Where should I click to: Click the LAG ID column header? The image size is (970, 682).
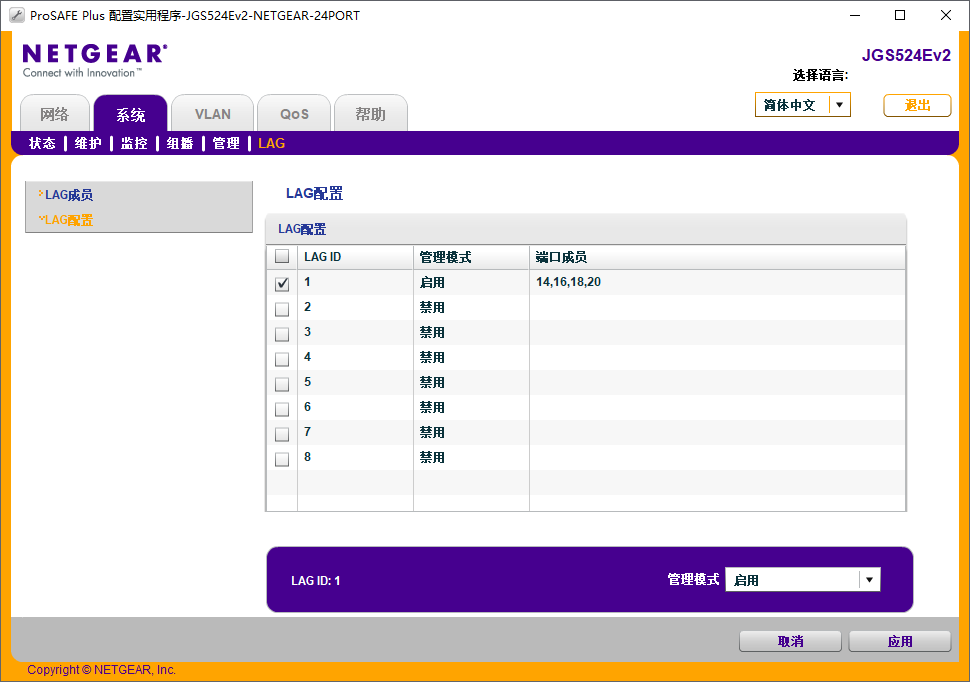(355, 257)
